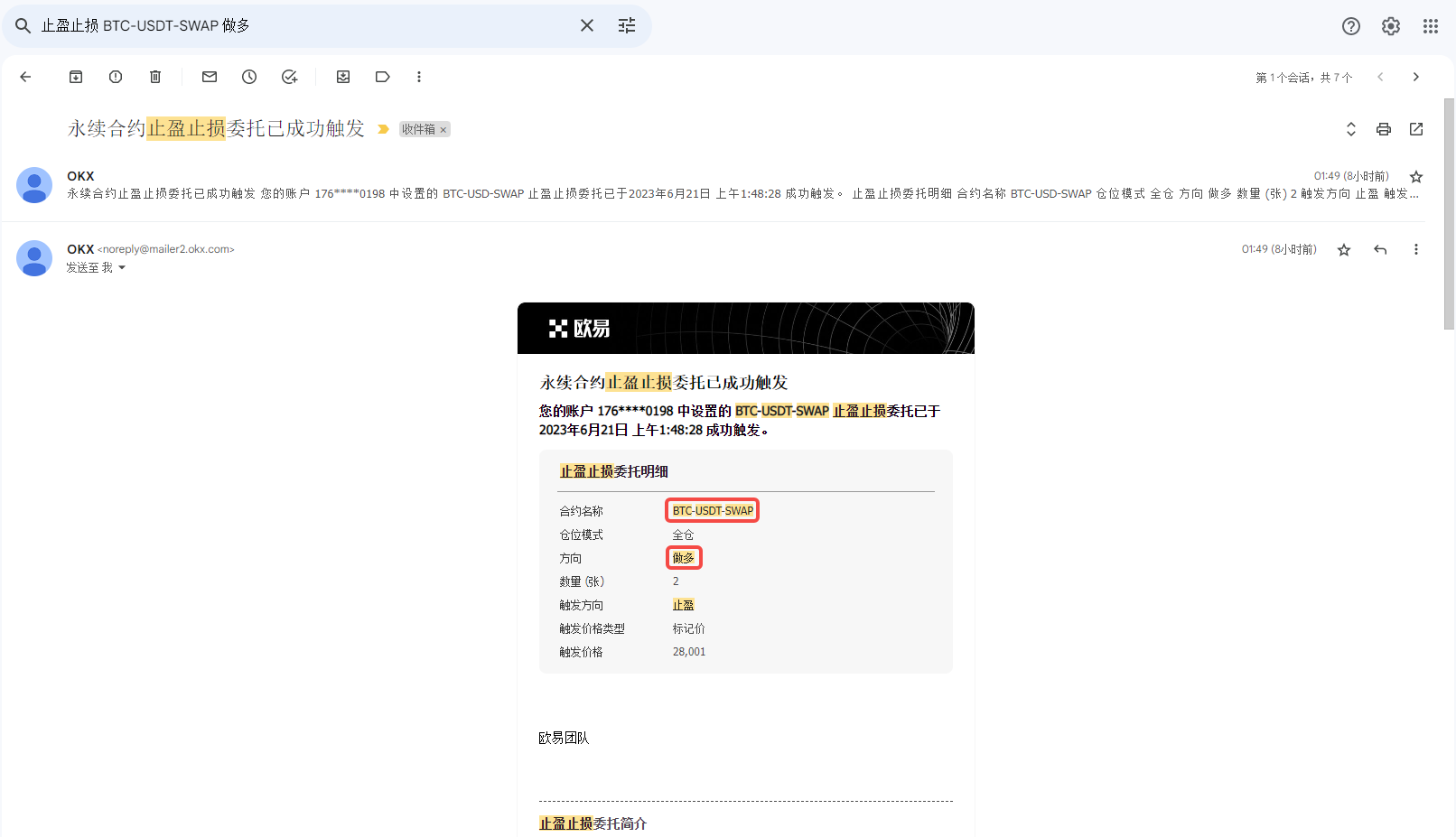Clear the search query with the X
Image resolution: width=1456 pixels, height=837 pixels.
(x=587, y=25)
